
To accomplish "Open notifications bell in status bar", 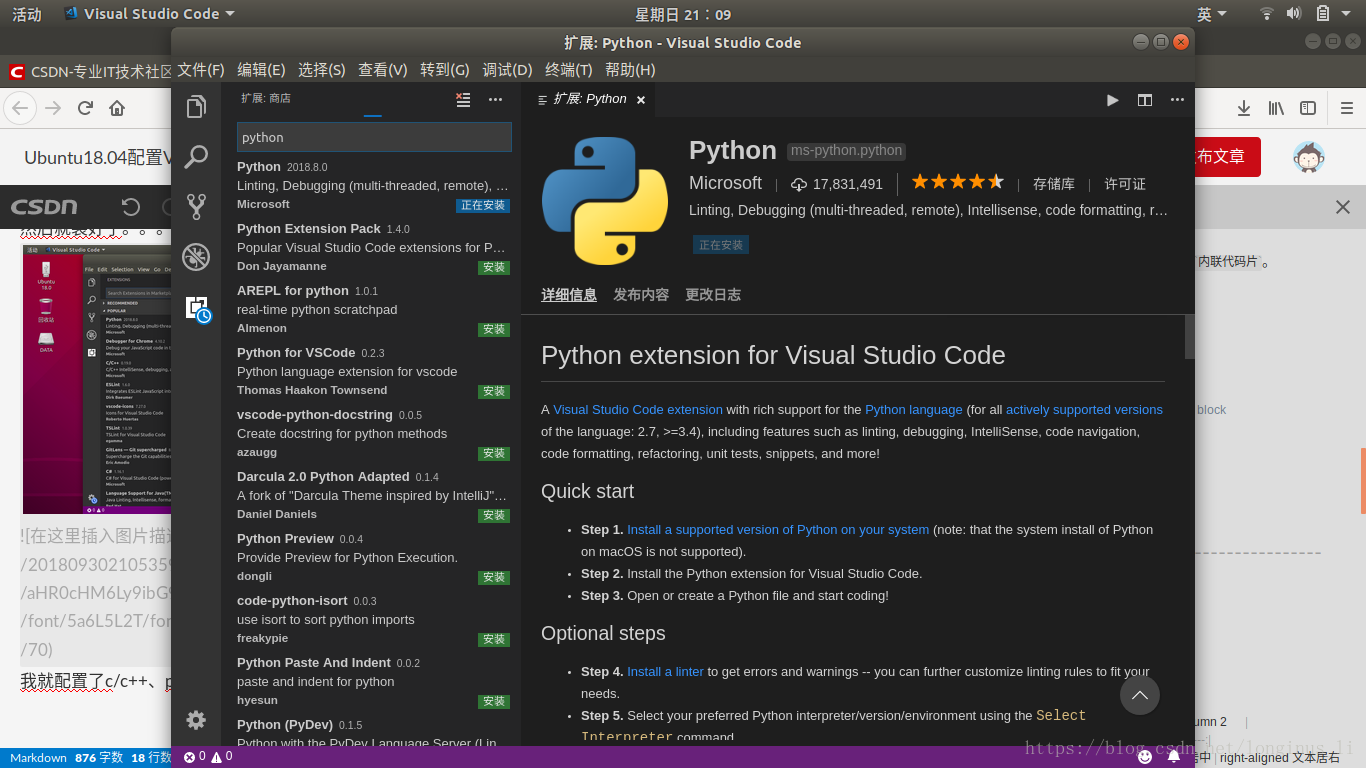I will coord(1174,757).
